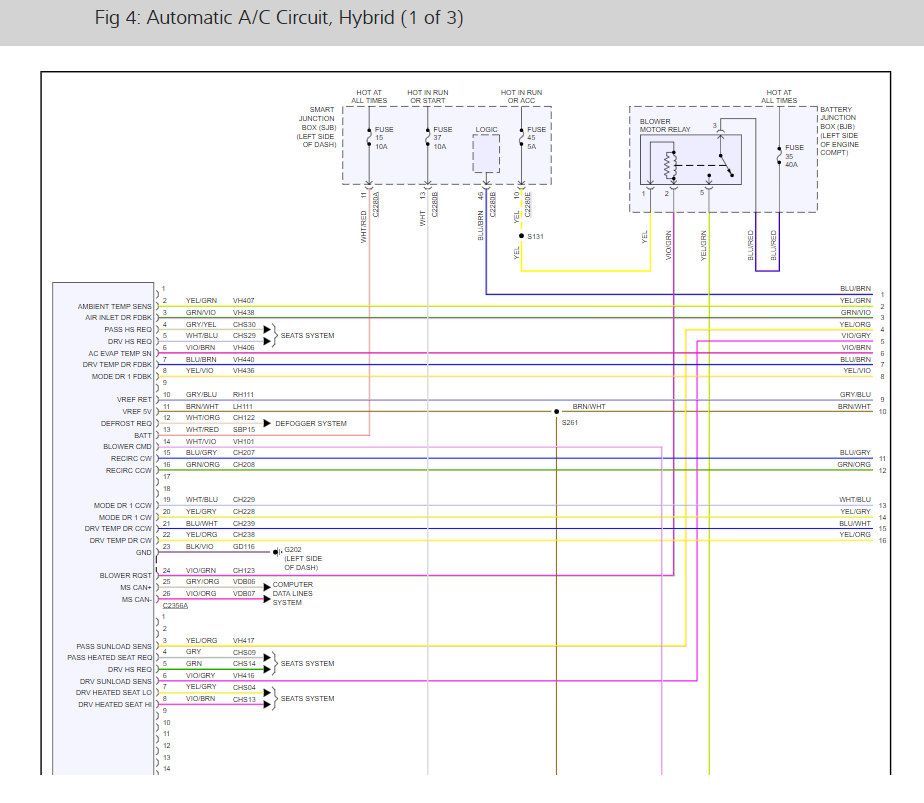Click the C2280A connector label
Viewport: 924px width, 803px height.
point(376,204)
